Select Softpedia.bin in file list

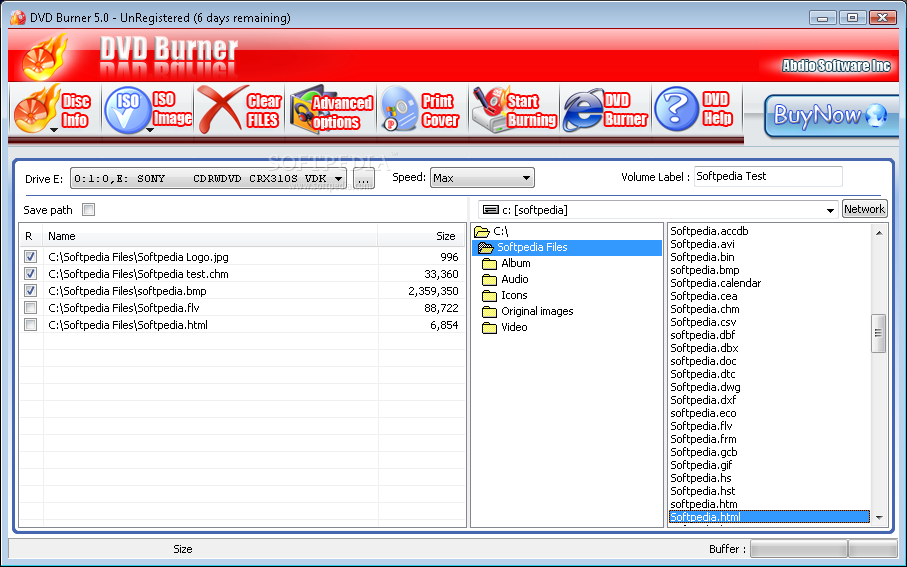click(702, 257)
